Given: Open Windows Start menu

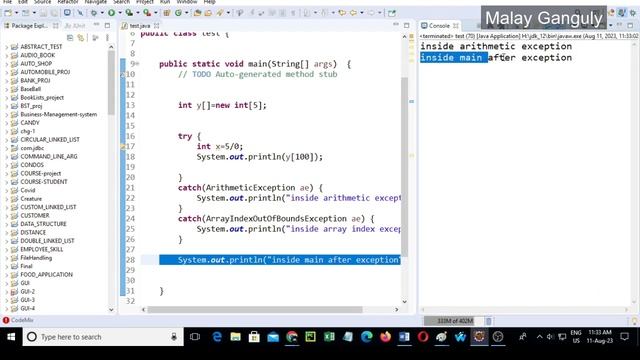Looking at the screenshot, I should point(11,337).
